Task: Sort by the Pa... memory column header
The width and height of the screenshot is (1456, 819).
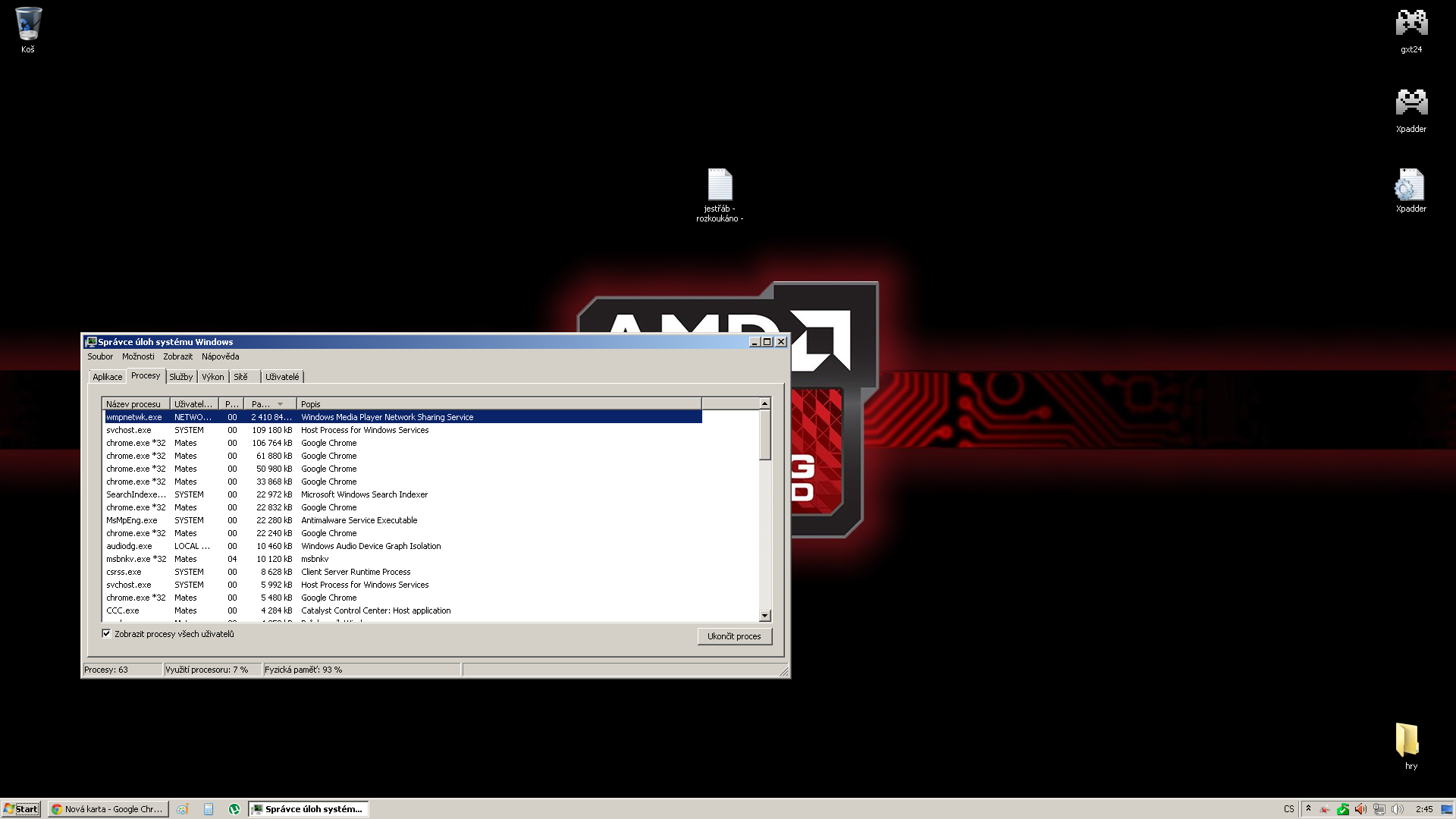Action: point(268,404)
